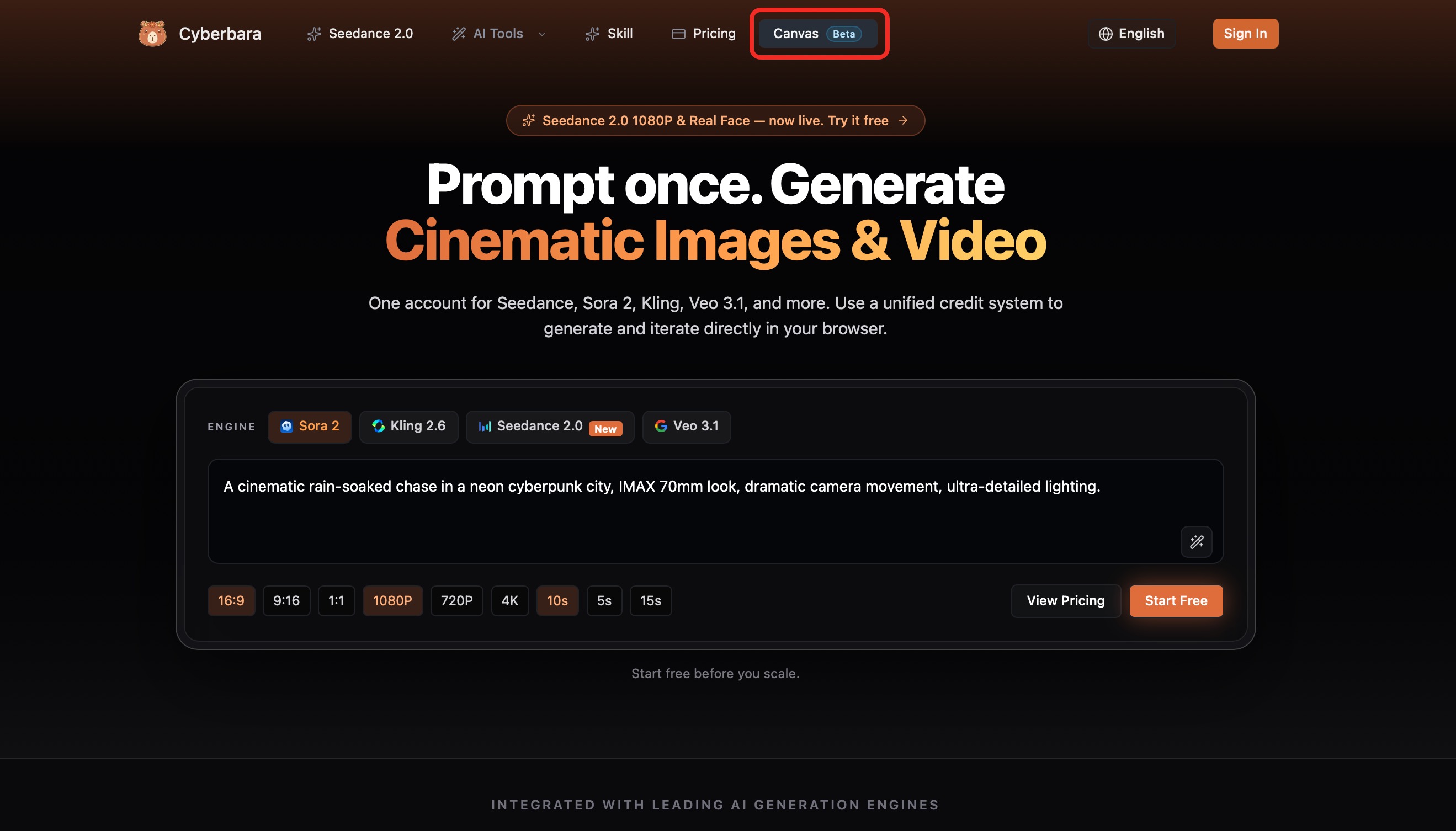Click the sparkle icon beside Skill
Image resolution: width=1456 pixels, height=831 pixels.
(592, 34)
